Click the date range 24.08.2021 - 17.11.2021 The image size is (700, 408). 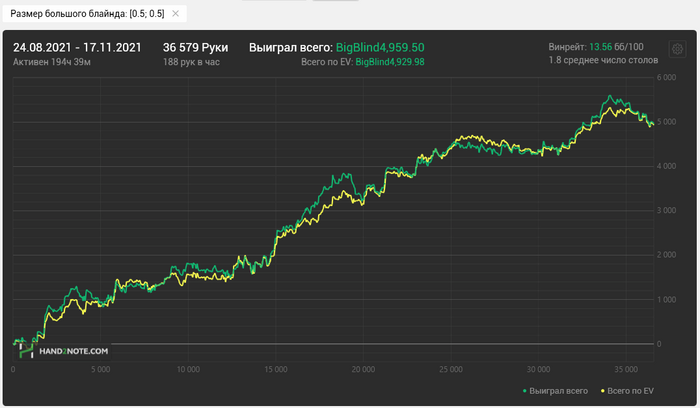(x=77, y=47)
